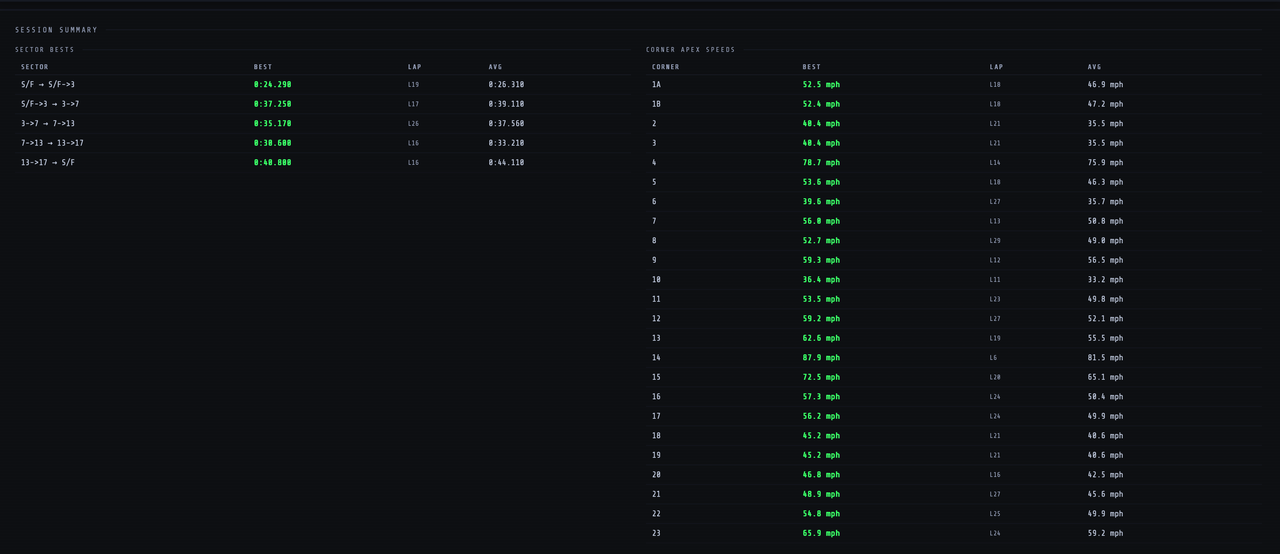This screenshot has height=554, width=1280.
Task: Click lap L19 in the Sector Bests table
Action: tap(414, 85)
